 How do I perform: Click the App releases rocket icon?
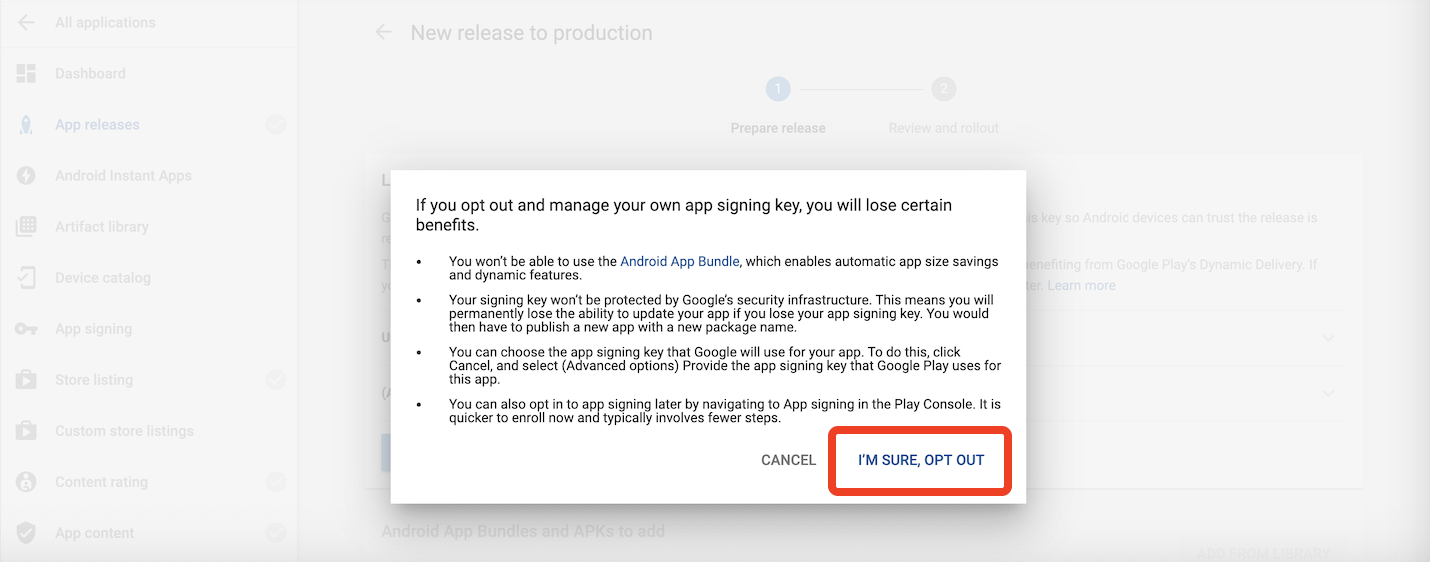coord(26,125)
